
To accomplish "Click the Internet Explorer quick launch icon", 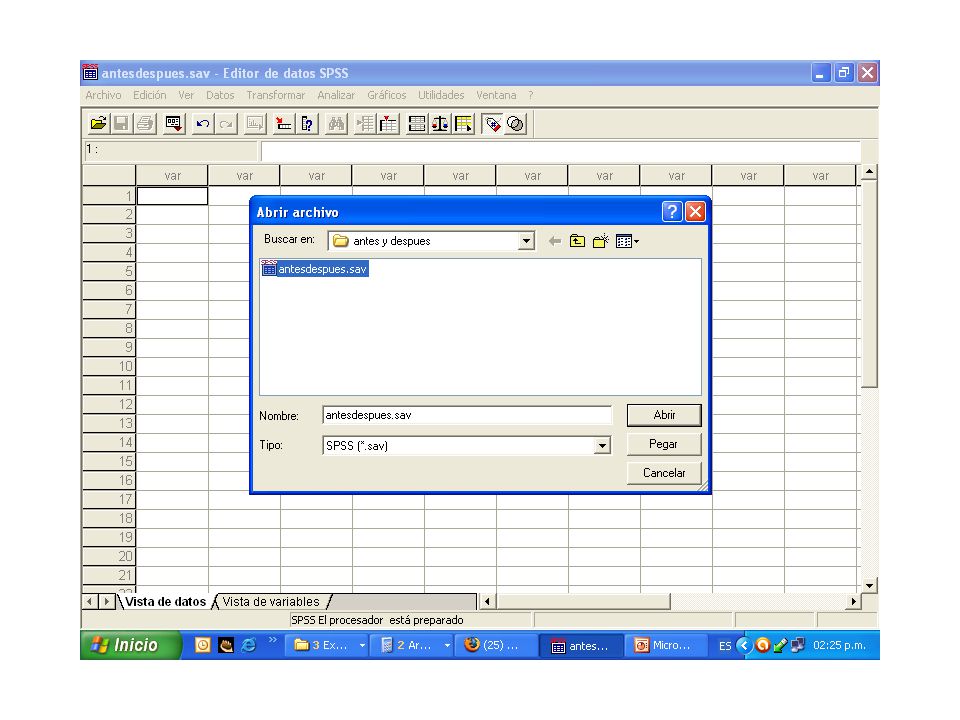I will 248,645.
